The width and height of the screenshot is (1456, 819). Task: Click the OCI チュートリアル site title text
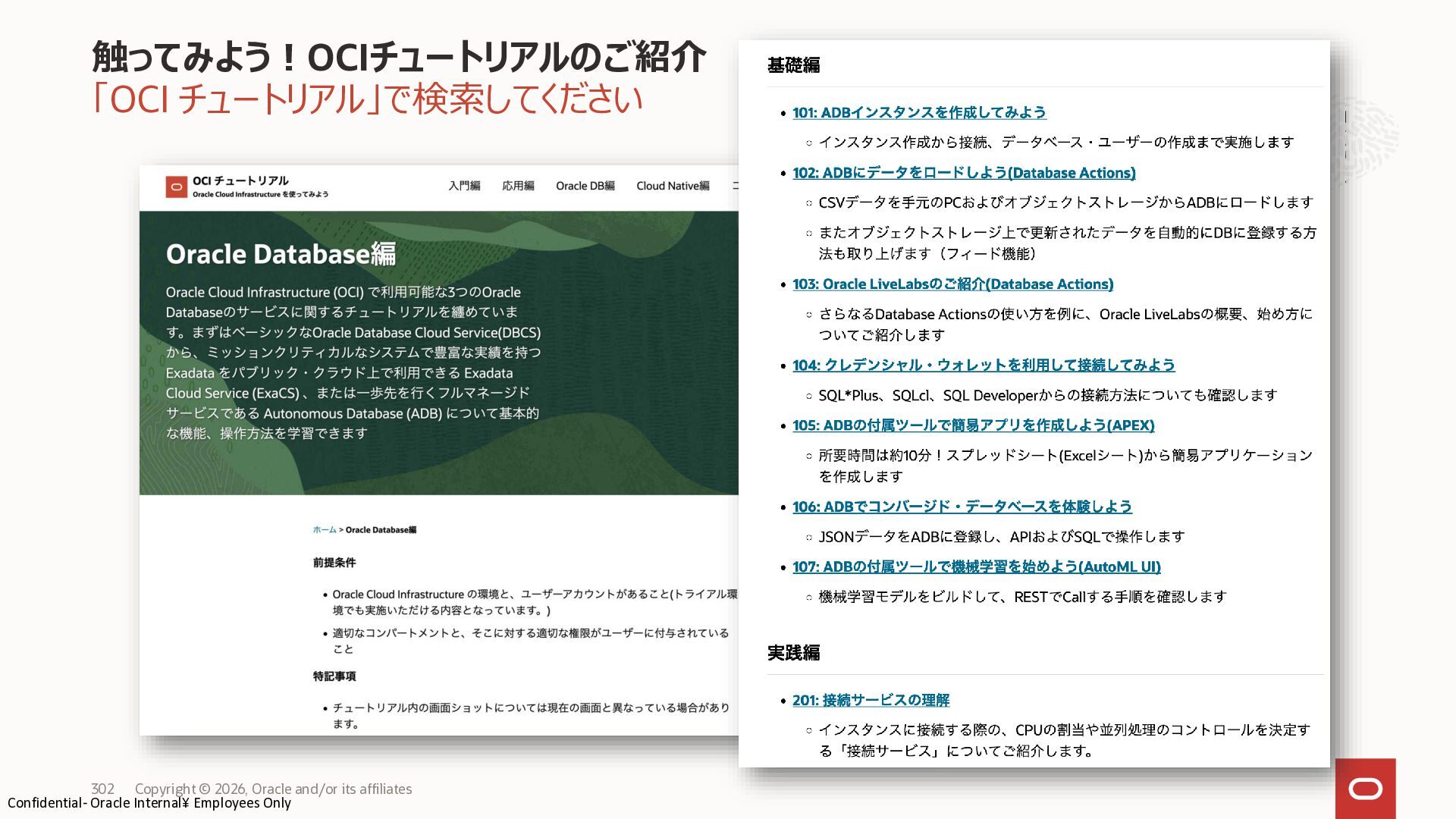pos(240,180)
